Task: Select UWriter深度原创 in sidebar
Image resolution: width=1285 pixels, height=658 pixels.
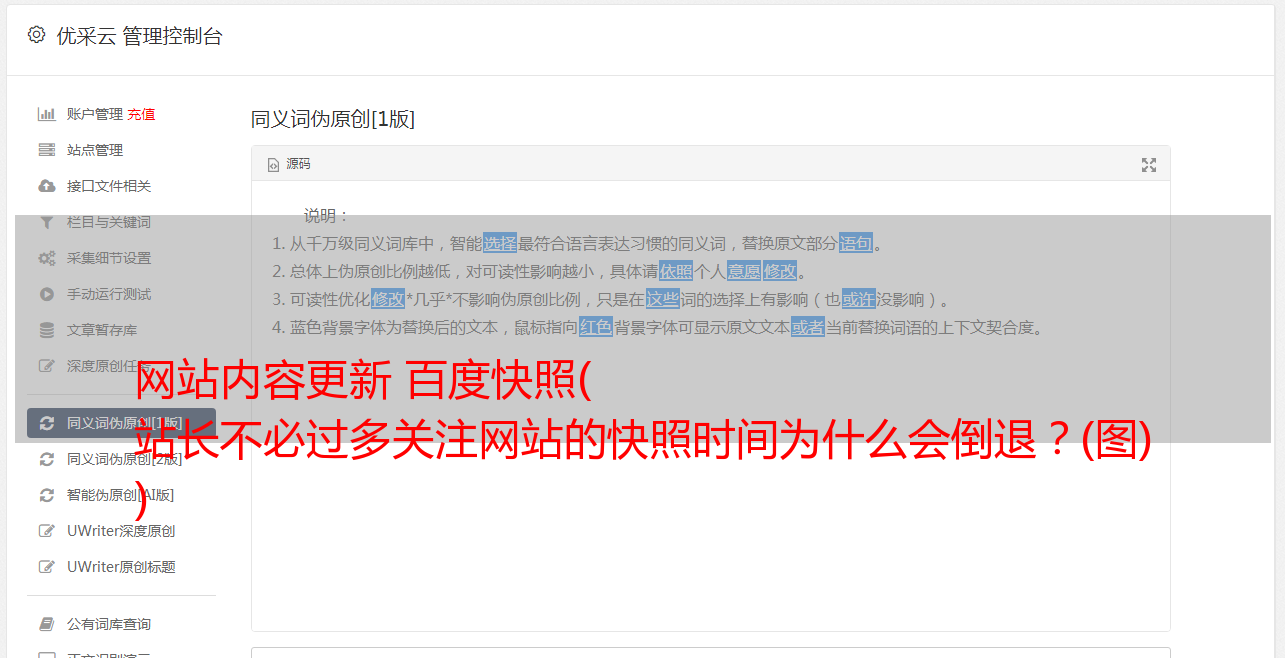Action: point(121,531)
